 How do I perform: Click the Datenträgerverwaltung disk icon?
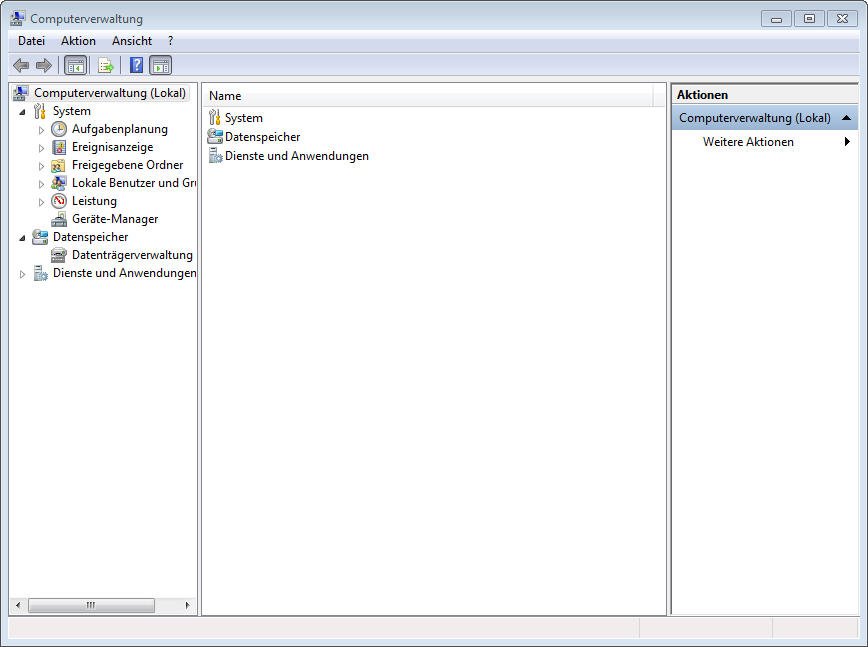click(59, 255)
